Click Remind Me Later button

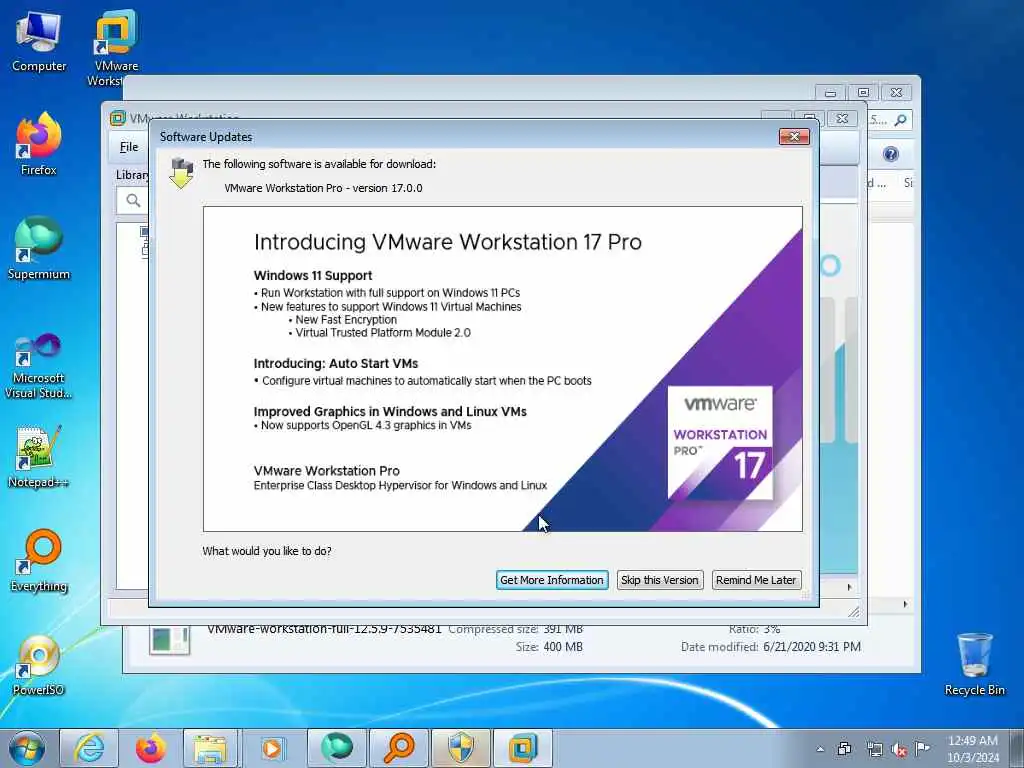[756, 580]
